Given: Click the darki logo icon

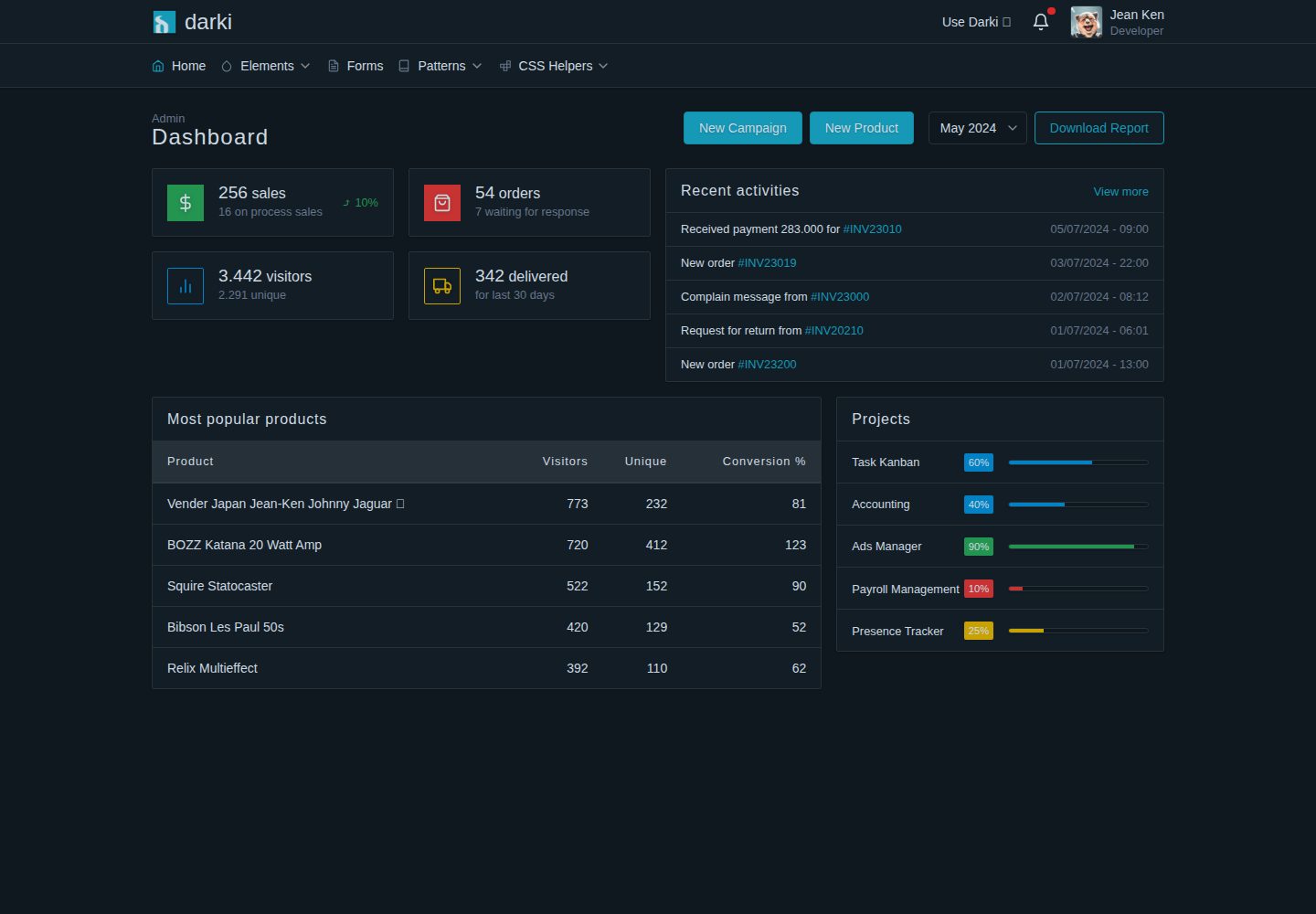Looking at the screenshot, I should click(164, 22).
